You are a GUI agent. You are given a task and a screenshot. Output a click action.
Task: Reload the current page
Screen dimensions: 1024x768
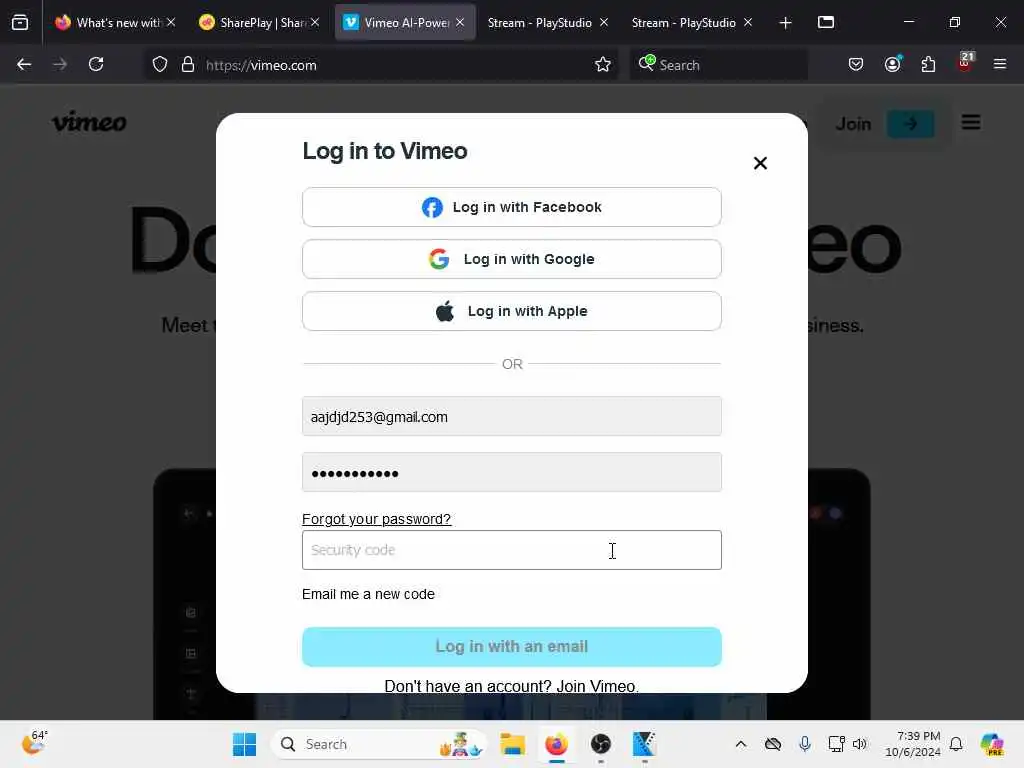pos(96,64)
